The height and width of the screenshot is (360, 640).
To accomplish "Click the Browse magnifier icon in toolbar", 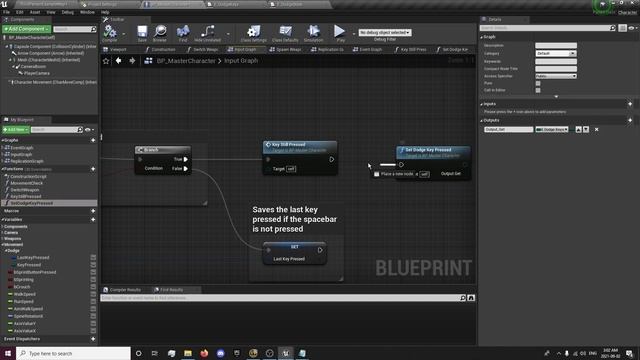I will click(x=160, y=32).
